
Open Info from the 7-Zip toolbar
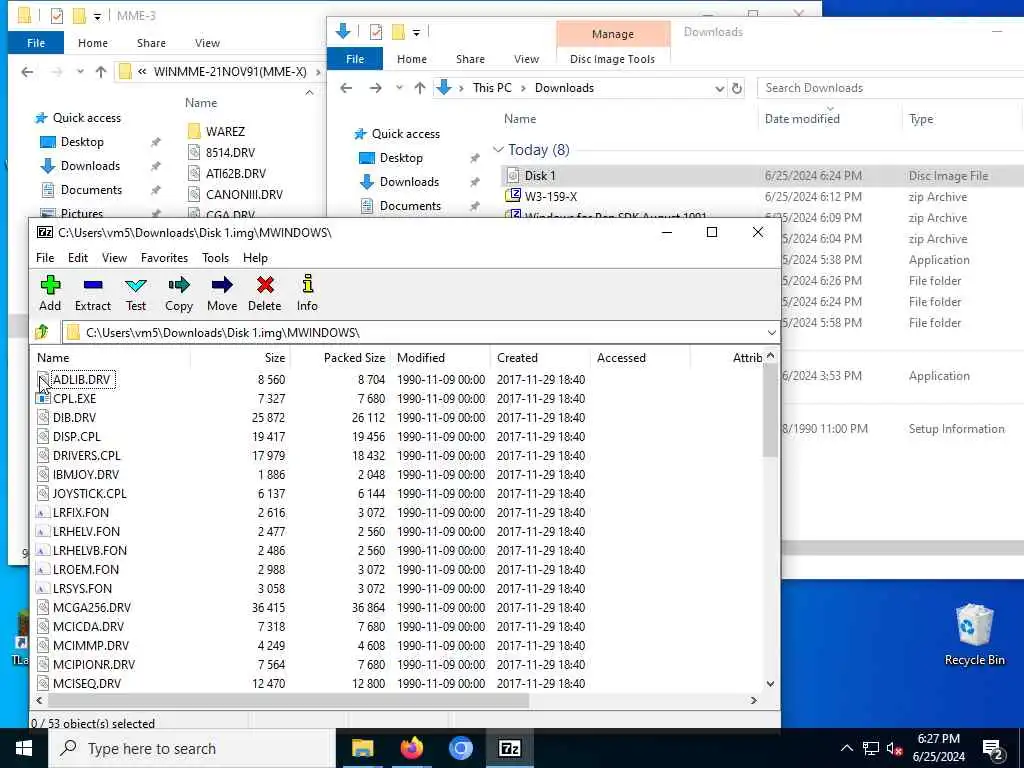tap(307, 293)
